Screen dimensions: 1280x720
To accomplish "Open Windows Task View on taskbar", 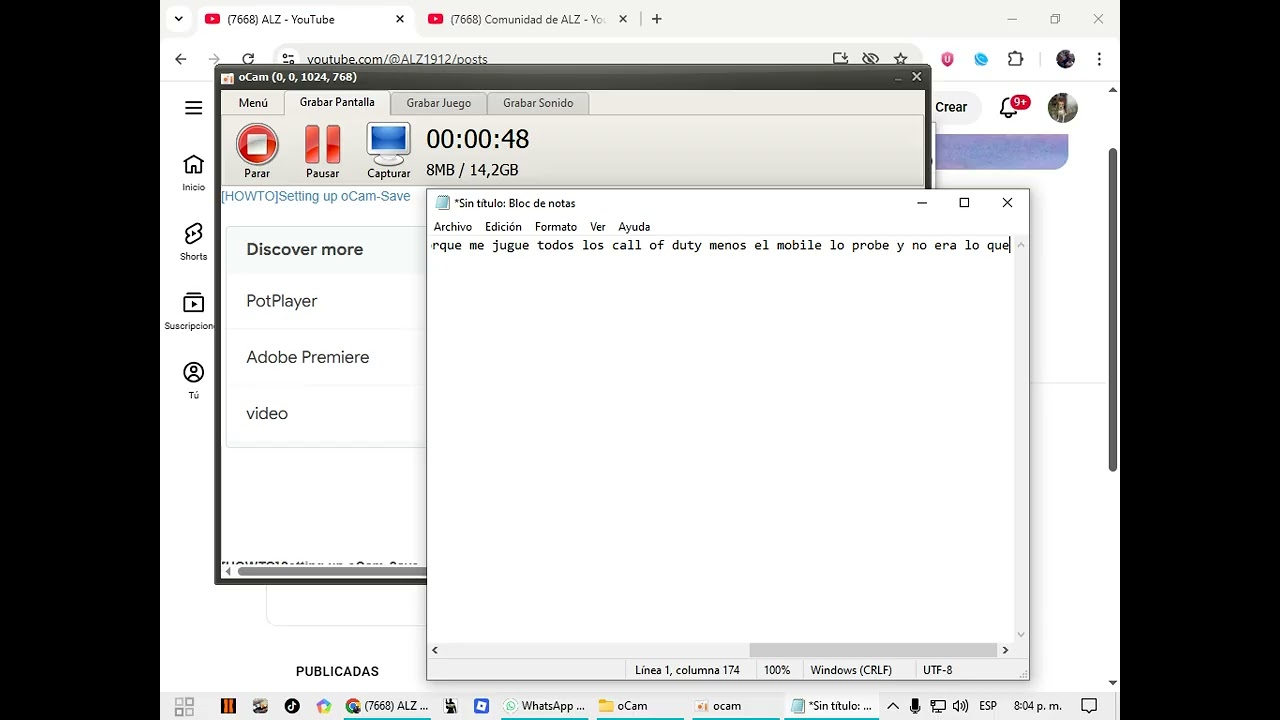I will click(184, 706).
